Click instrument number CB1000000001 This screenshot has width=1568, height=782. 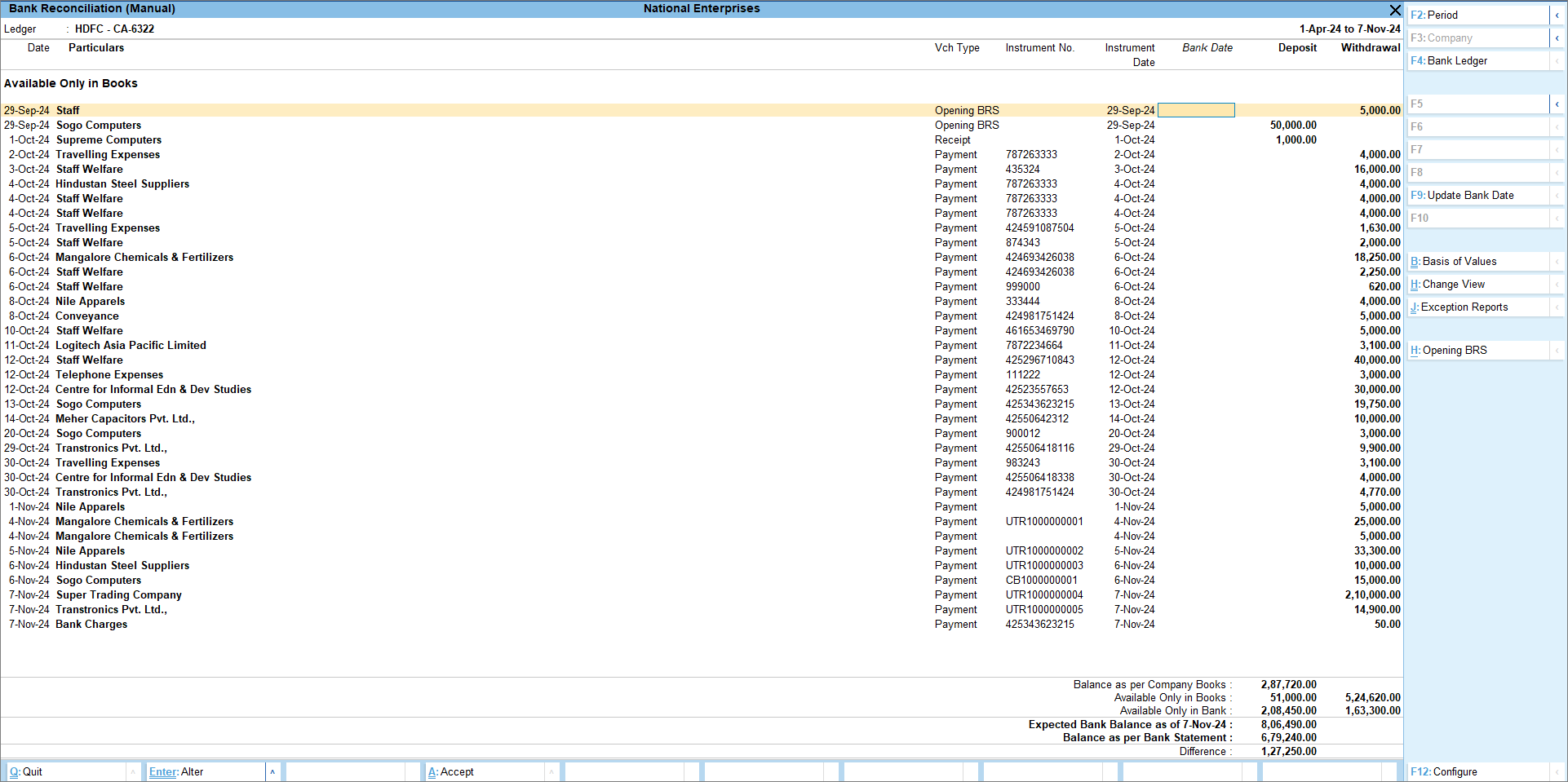(x=1041, y=580)
